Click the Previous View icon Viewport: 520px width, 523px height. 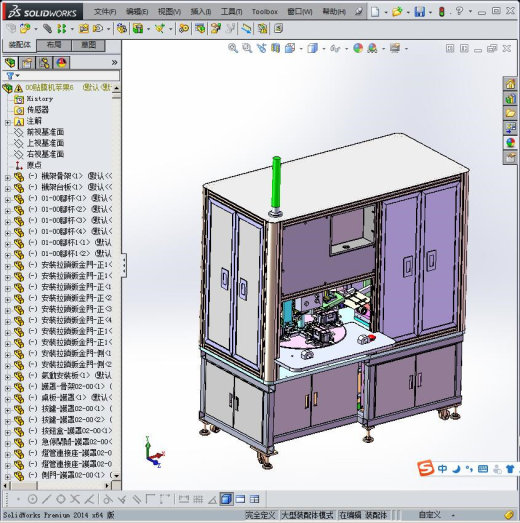(262, 48)
